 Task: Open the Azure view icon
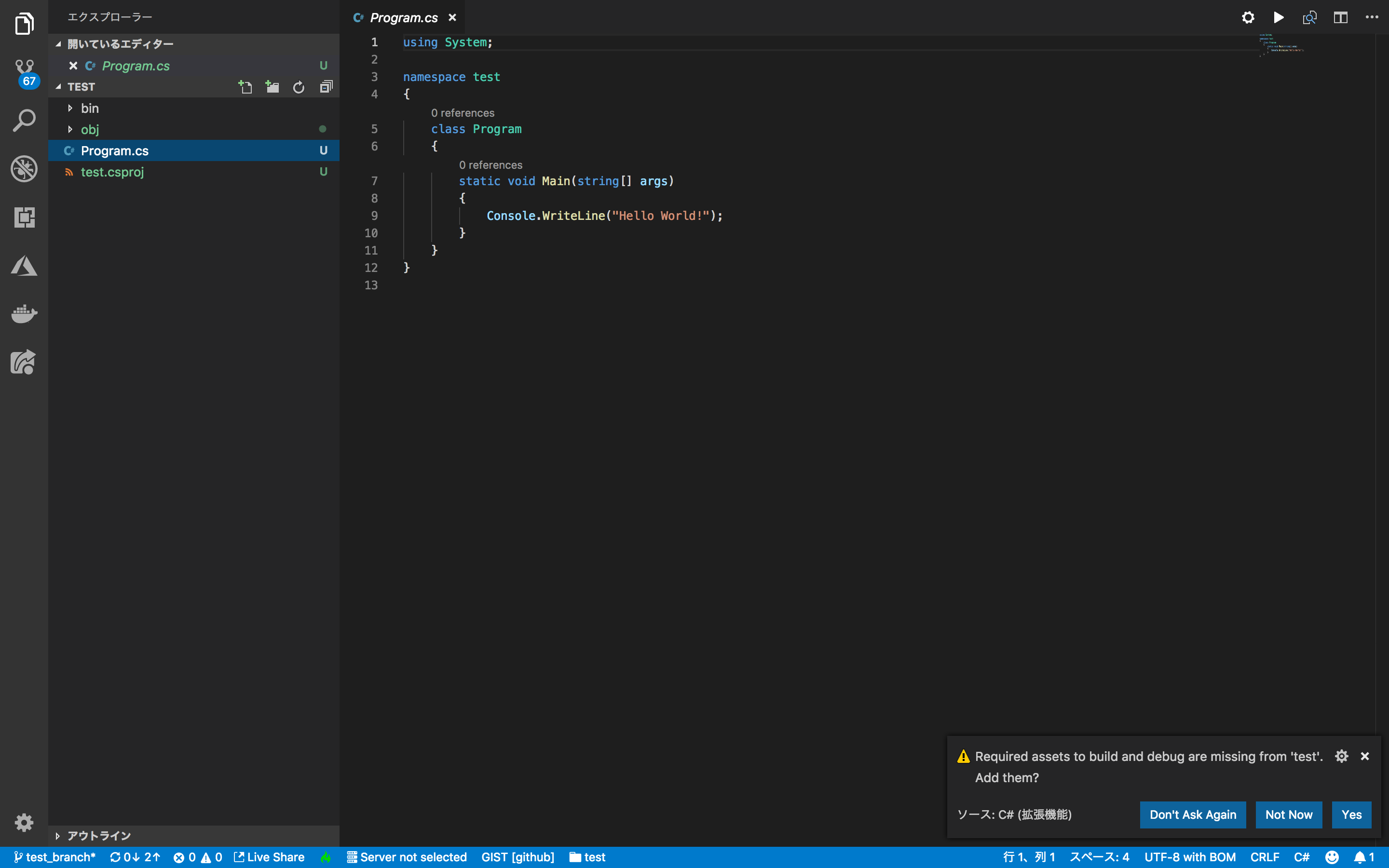pyautogui.click(x=24, y=266)
